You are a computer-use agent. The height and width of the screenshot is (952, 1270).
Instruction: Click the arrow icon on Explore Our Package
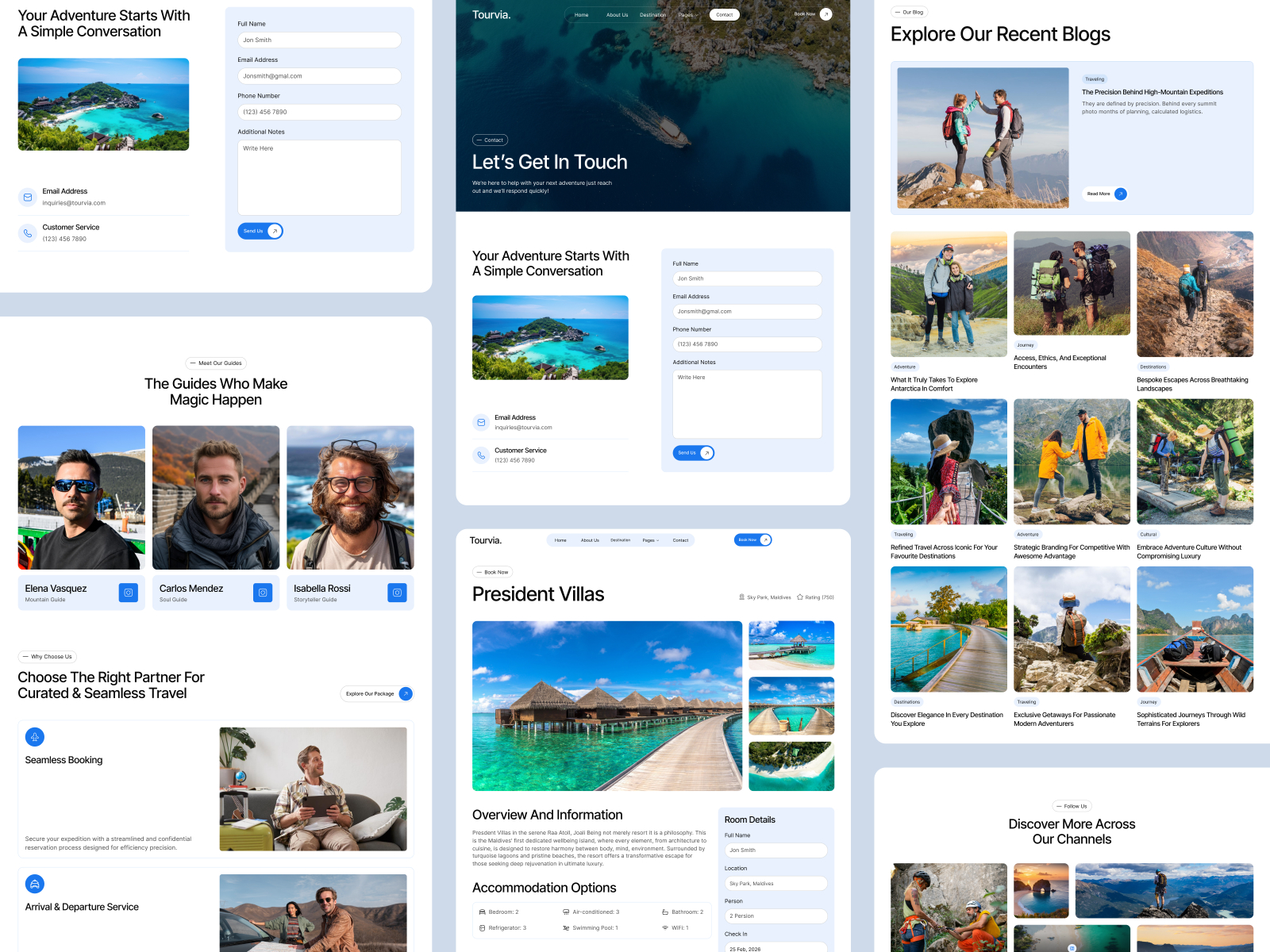click(x=406, y=693)
